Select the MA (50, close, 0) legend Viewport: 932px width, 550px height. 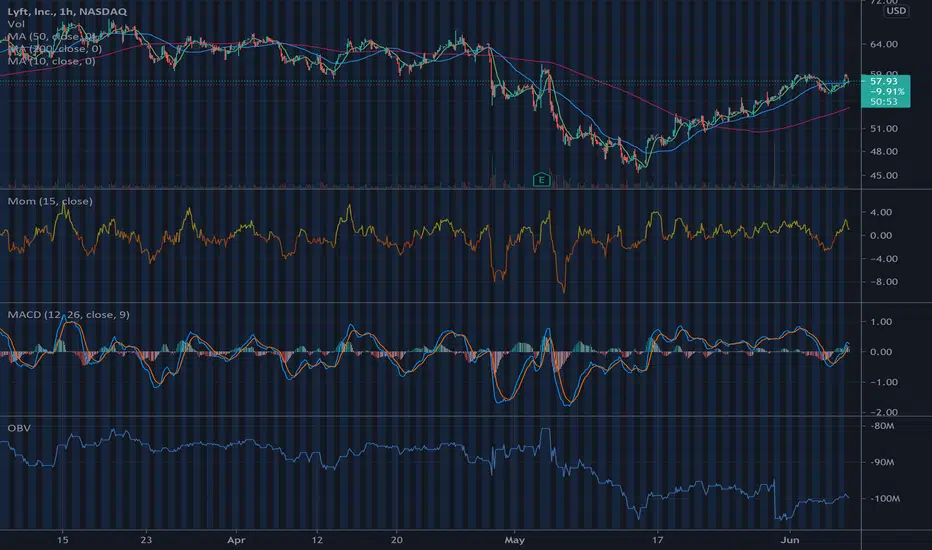[51, 36]
